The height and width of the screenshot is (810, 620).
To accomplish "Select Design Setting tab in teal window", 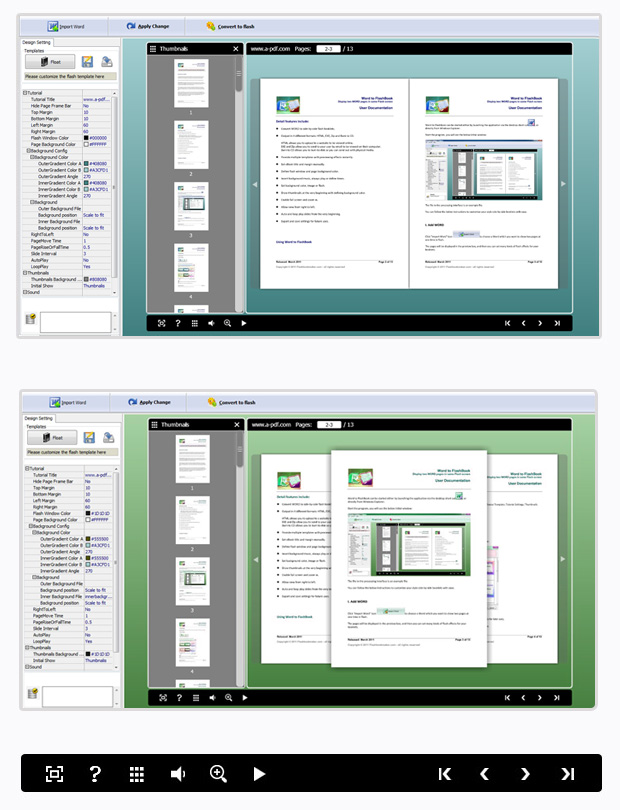I will [x=36, y=42].
